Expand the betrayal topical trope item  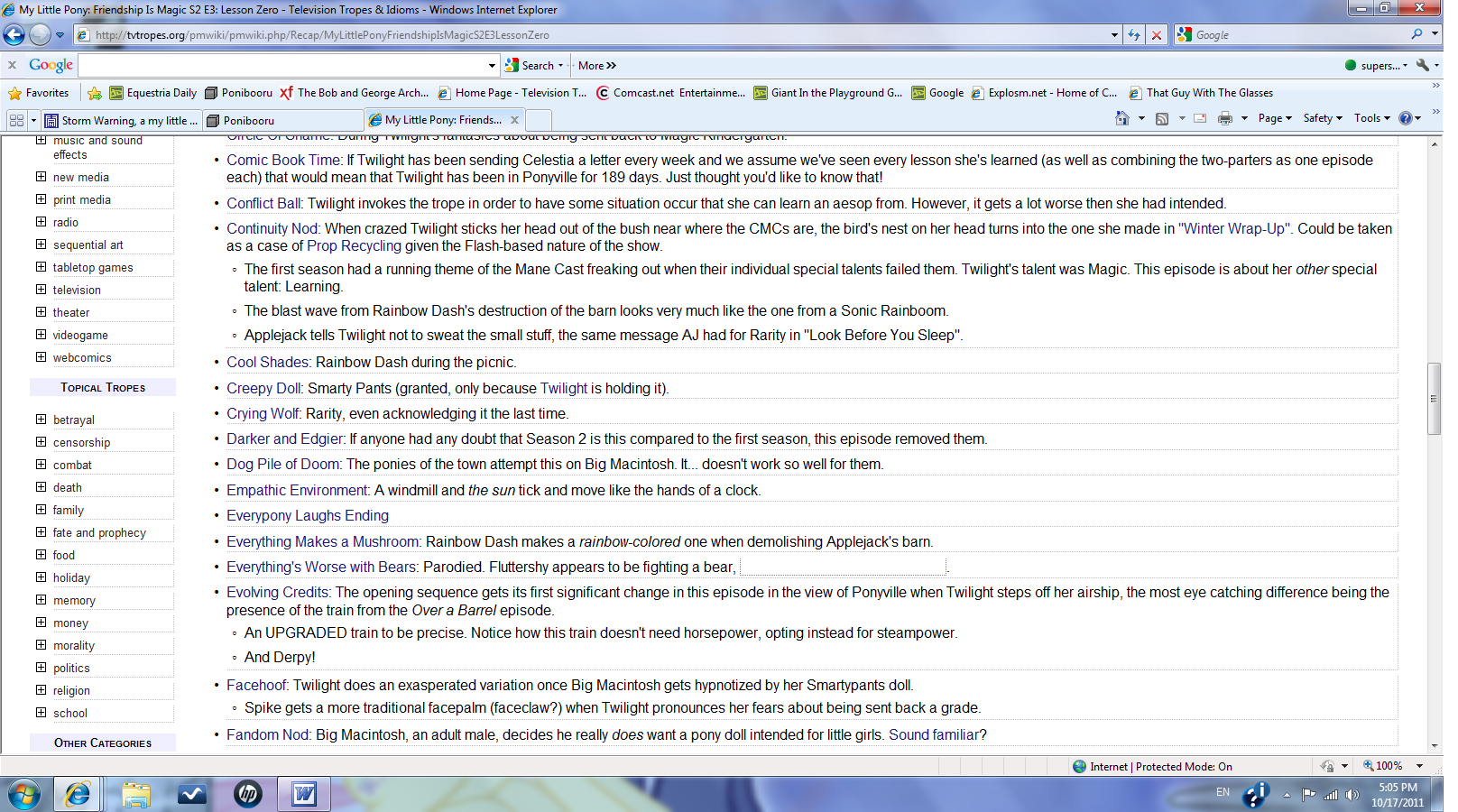41,420
